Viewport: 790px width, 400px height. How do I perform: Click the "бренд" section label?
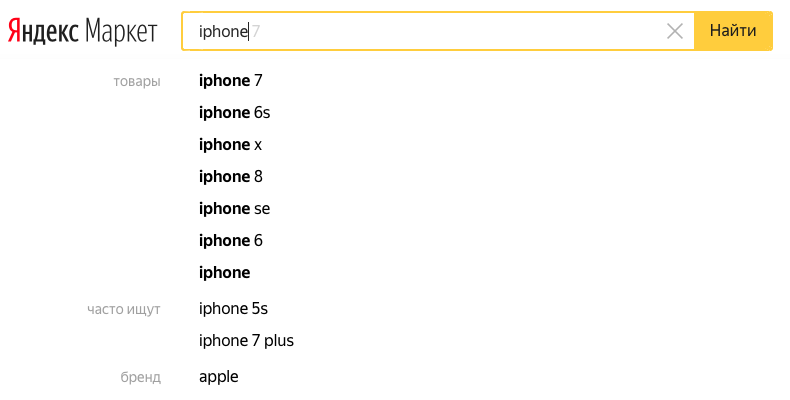(x=140, y=377)
